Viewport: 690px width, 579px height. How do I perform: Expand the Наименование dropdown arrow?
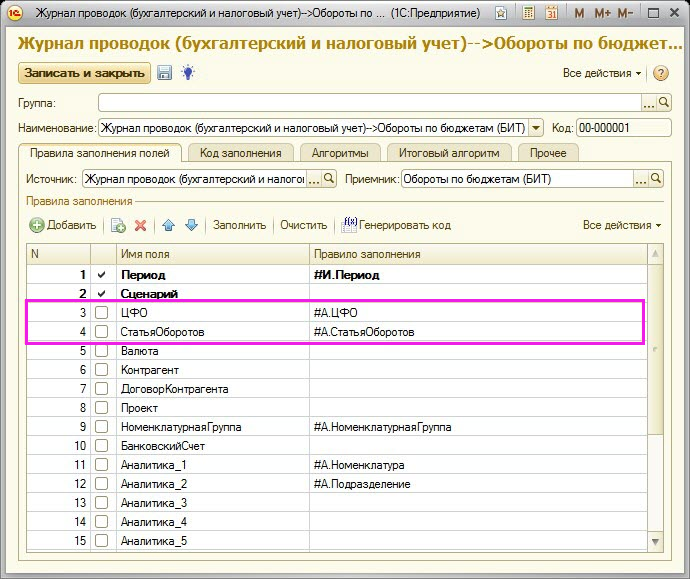click(536, 128)
